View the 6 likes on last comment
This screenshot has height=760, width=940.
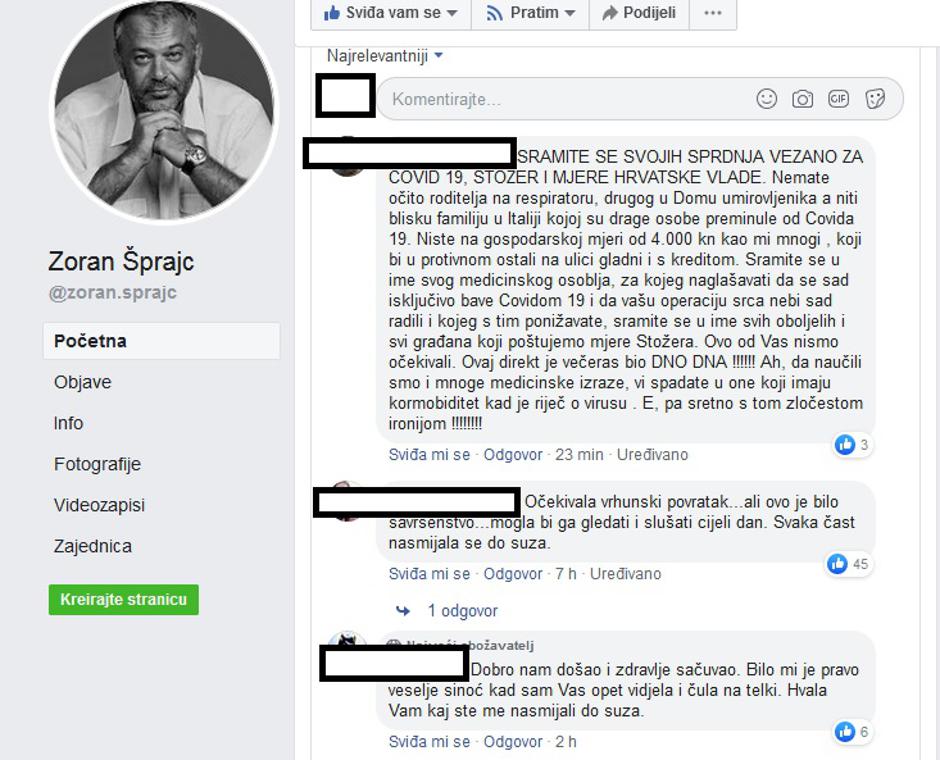(852, 732)
